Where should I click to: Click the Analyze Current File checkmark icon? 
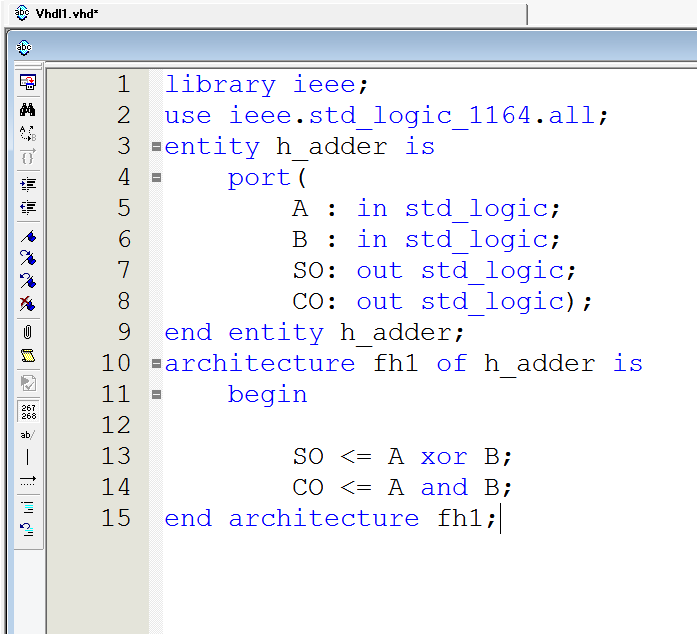[28, 383]
